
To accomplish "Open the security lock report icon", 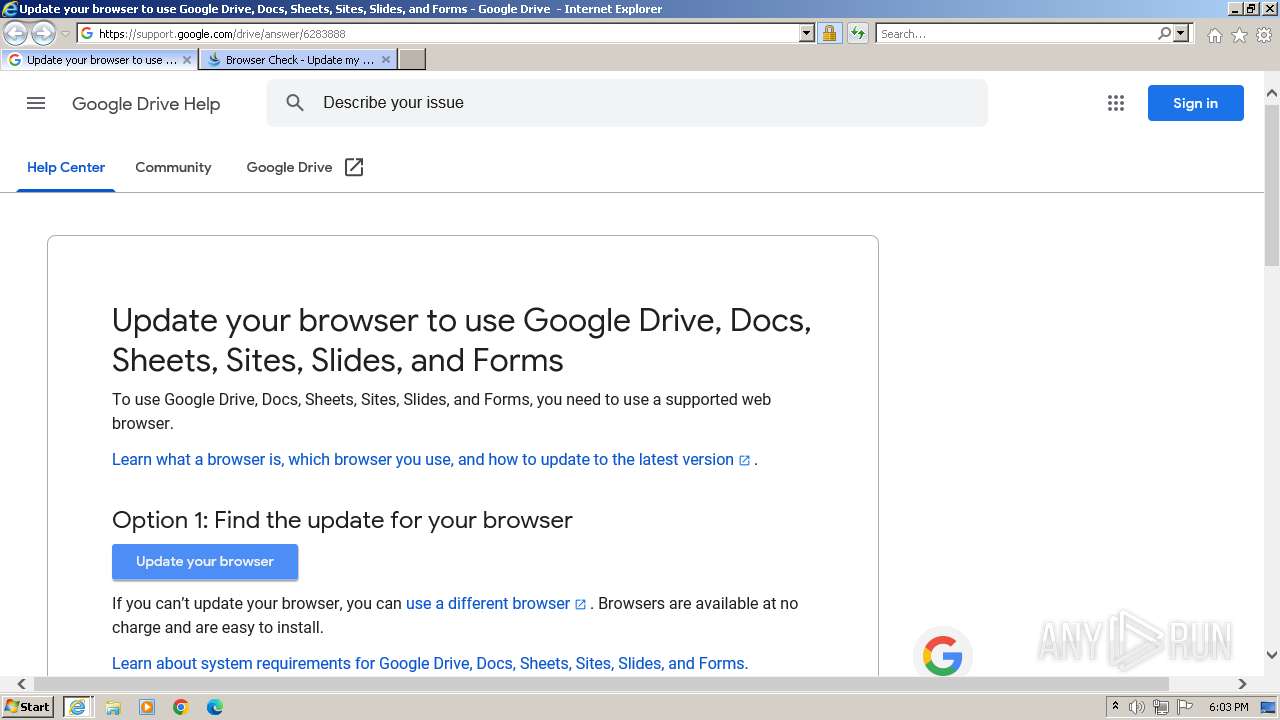I will coord(829,34).
